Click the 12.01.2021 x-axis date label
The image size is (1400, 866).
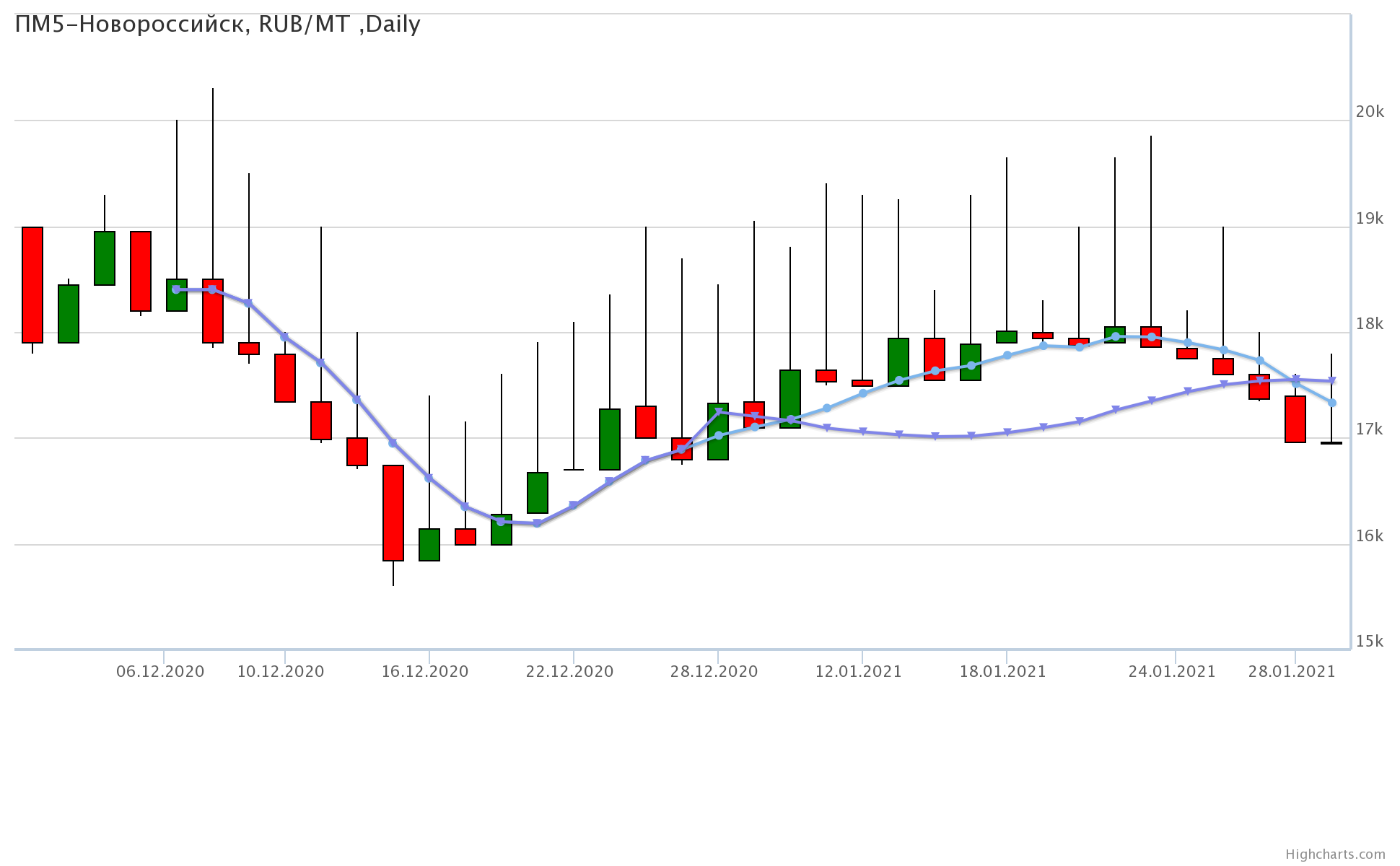pyautogui.click(x=859, y=672)
